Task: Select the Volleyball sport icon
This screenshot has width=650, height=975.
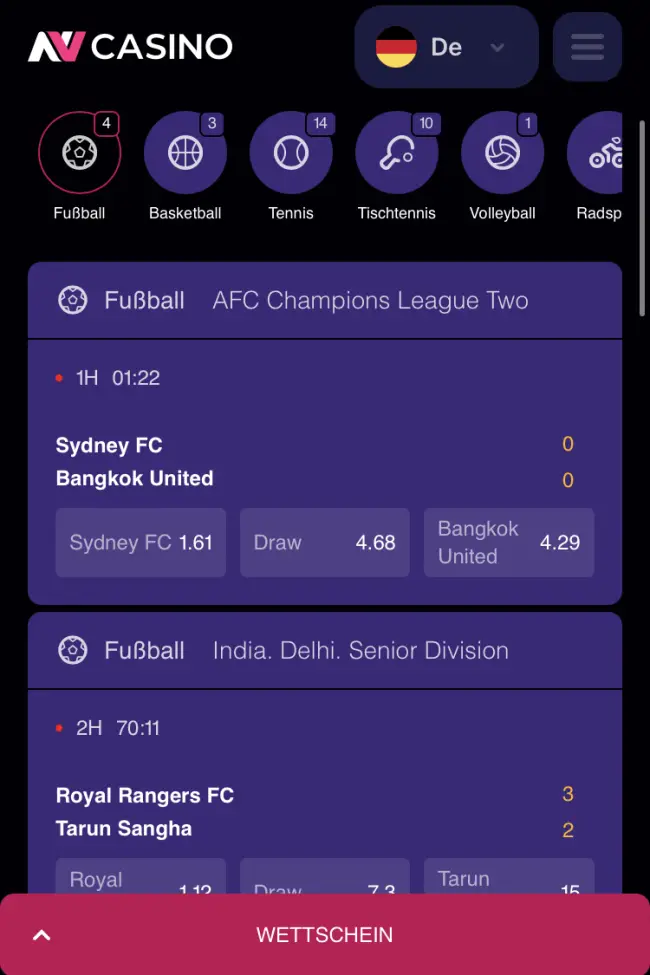Action: pyautogui.click(x=503, y=152)
